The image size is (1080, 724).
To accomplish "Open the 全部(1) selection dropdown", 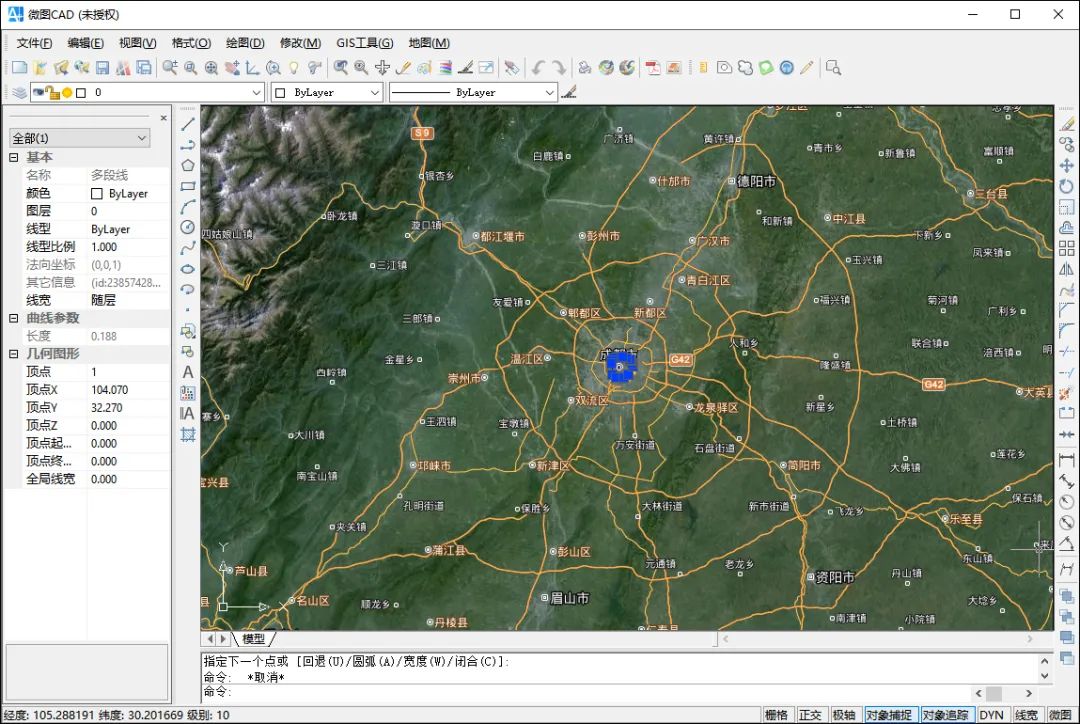I will point(80,138).
